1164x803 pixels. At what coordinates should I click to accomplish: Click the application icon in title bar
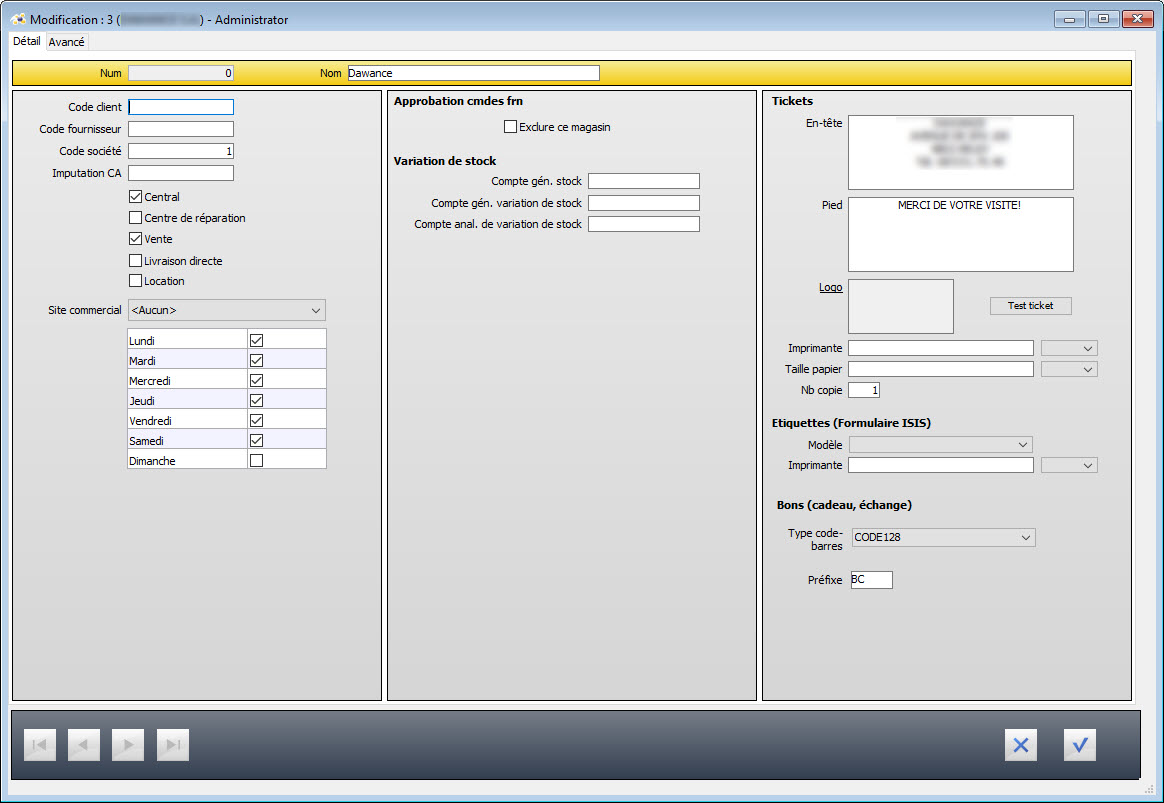coord(17,19)
